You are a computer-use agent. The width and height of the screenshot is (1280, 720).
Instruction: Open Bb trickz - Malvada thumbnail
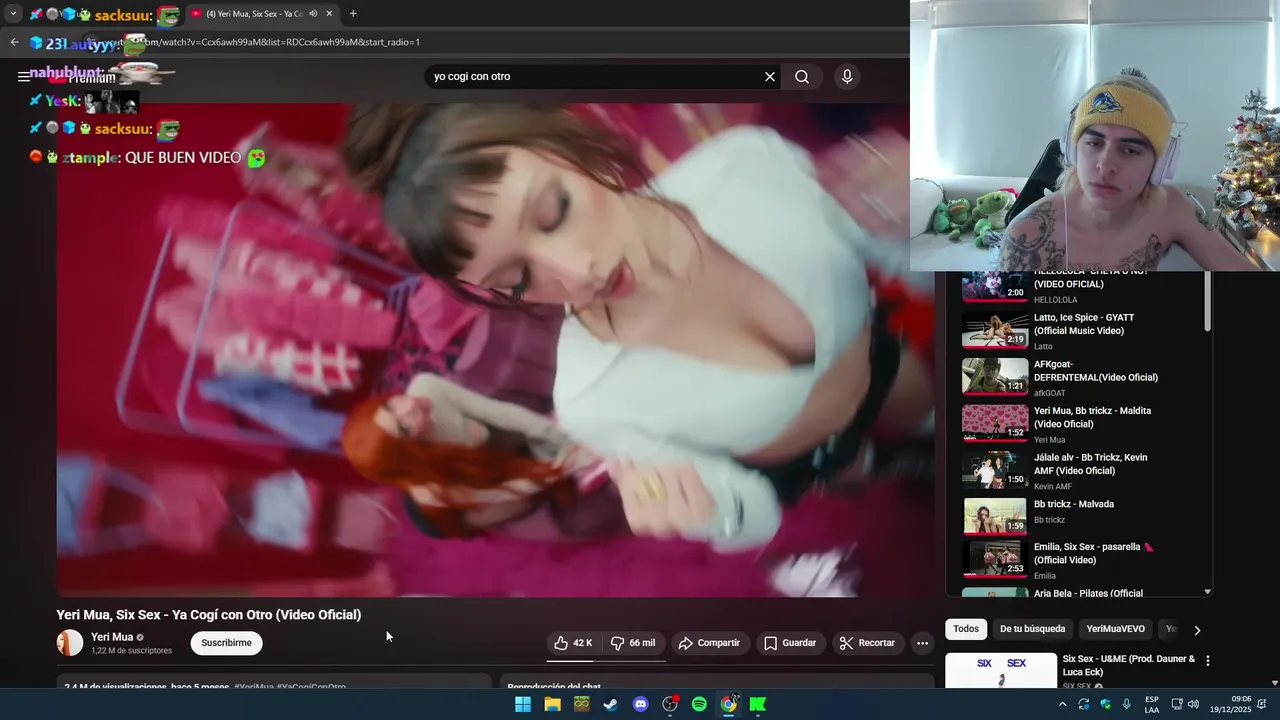coord(995,516)
